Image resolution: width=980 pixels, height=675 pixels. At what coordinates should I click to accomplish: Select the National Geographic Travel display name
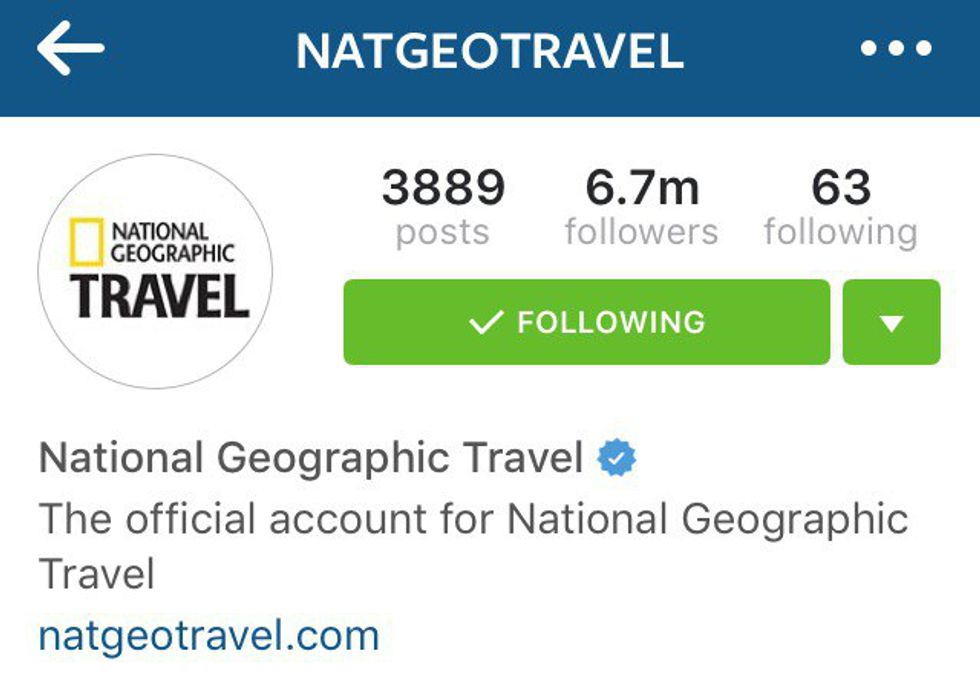pyautogui.click(x=311, y=458)
